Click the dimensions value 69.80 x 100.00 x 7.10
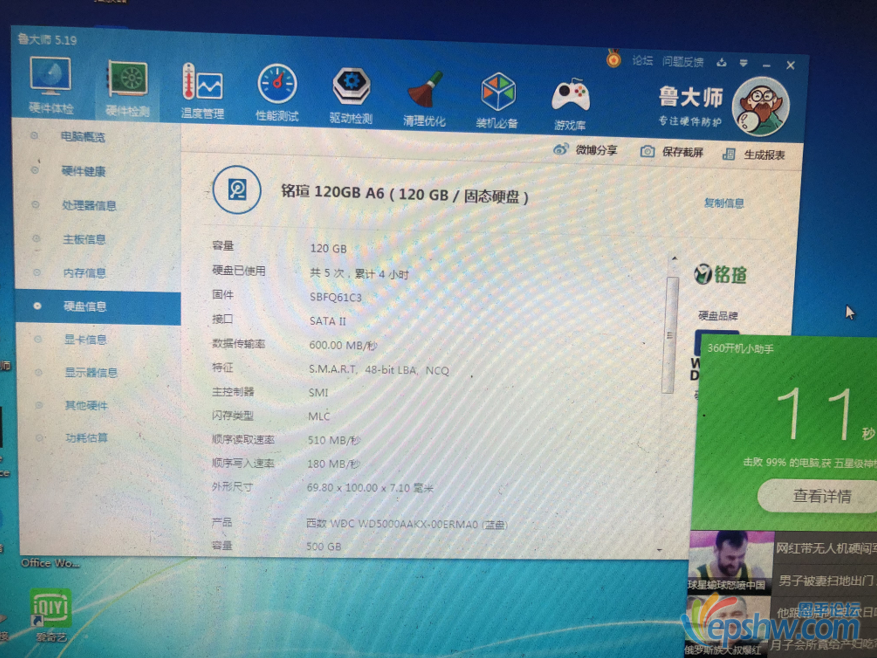 370,488
